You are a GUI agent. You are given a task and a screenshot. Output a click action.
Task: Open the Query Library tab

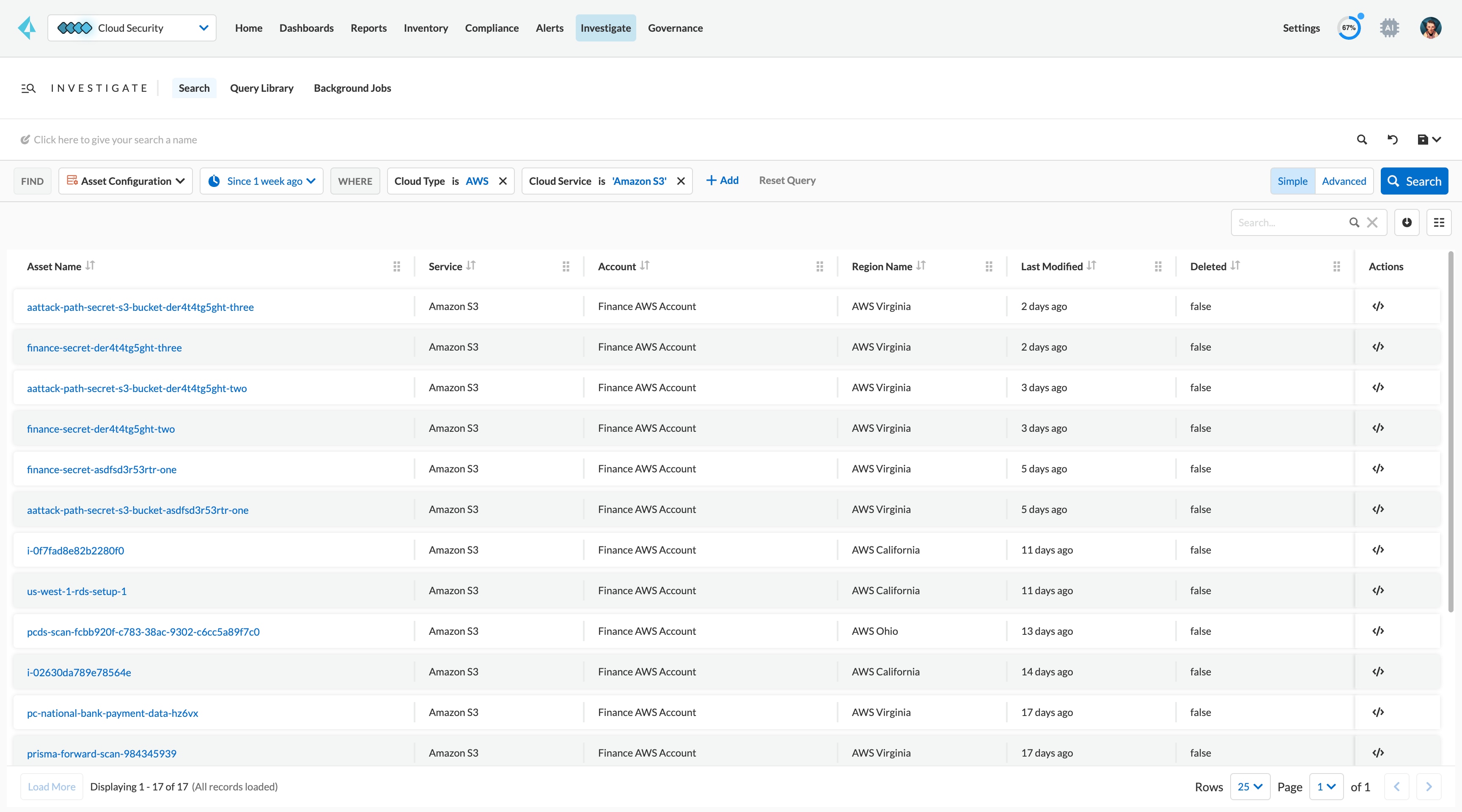coord(261,88)
